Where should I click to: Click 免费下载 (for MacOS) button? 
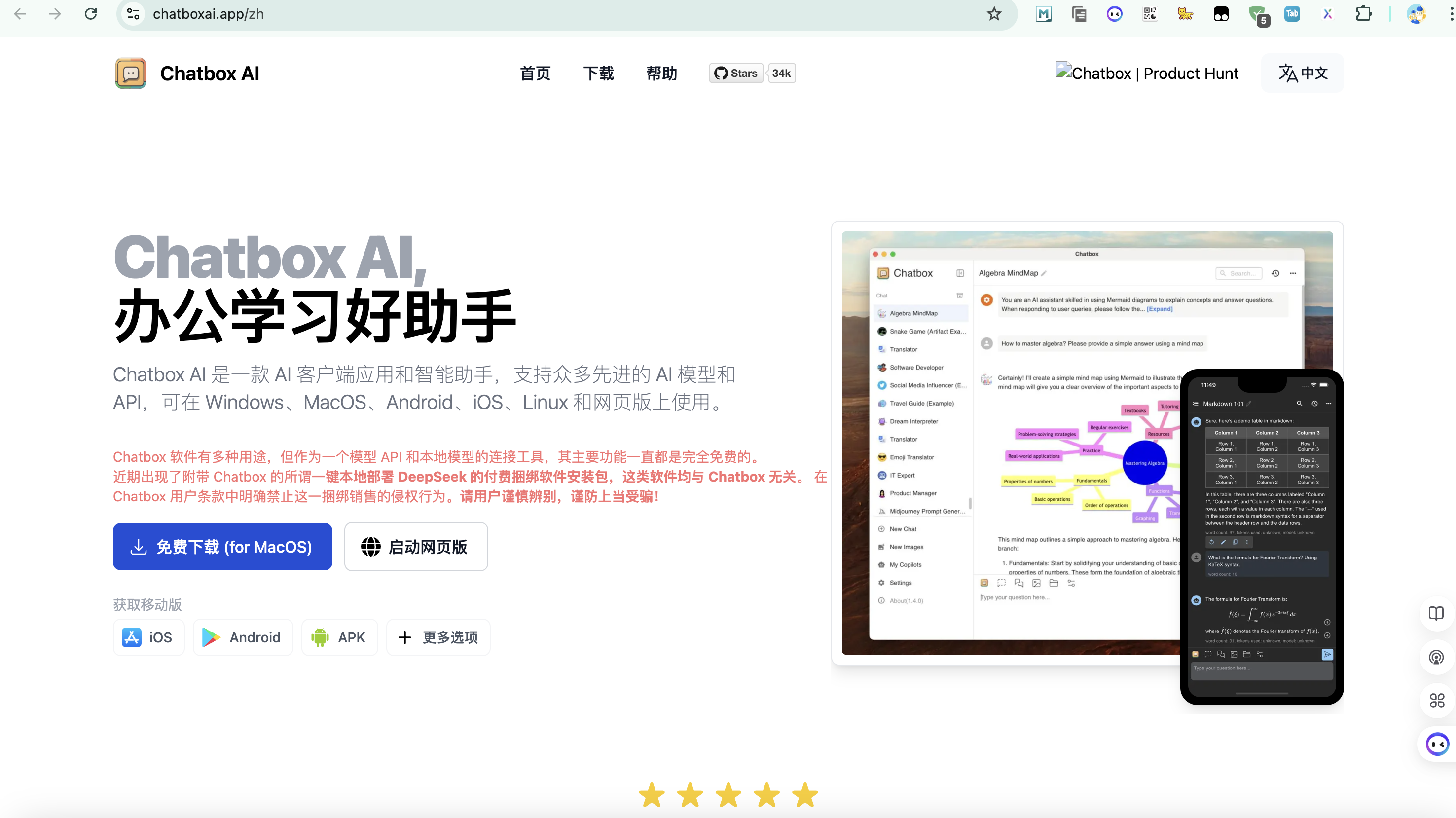coord(222,547)
